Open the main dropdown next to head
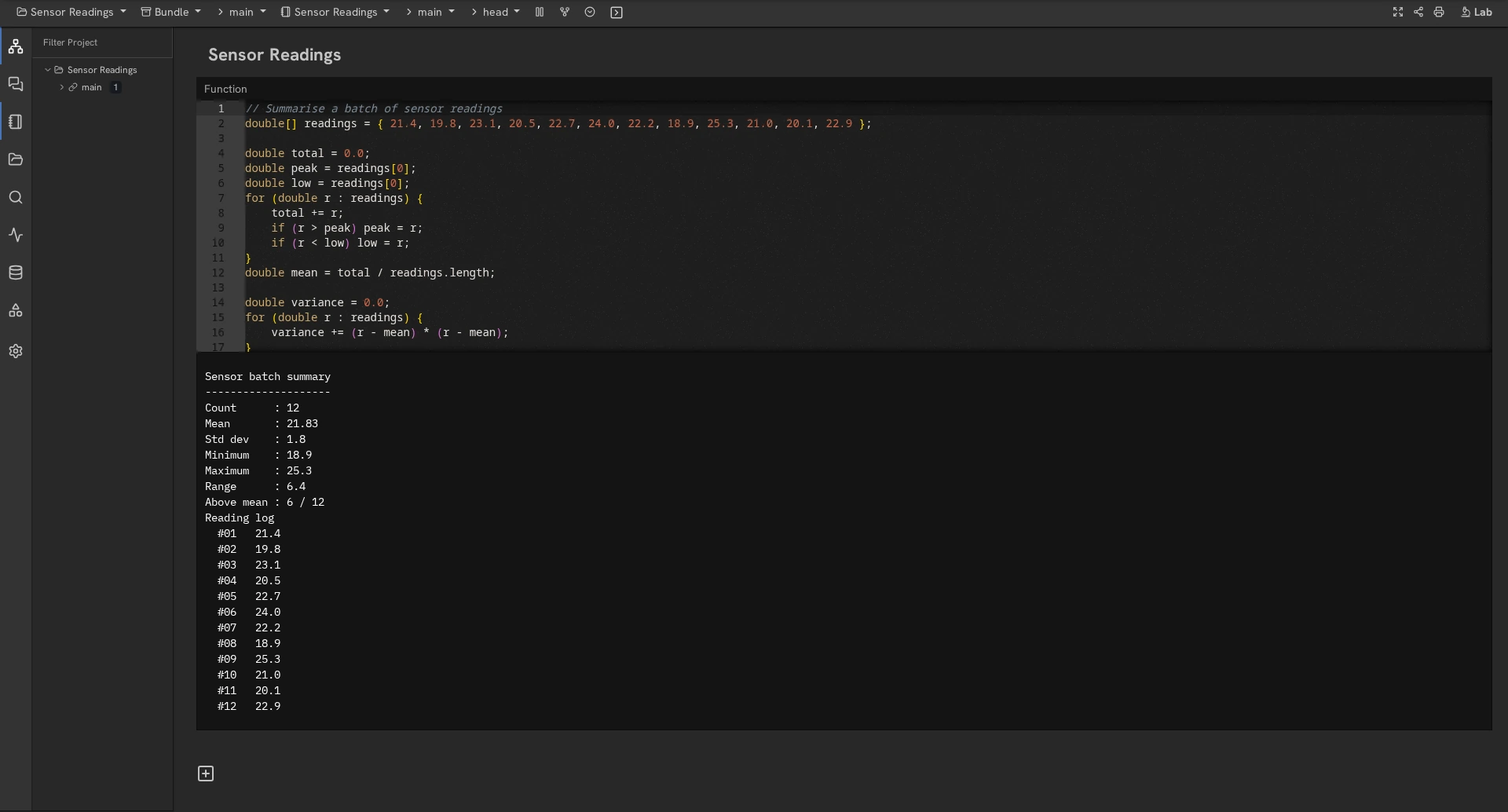This screenshot has height=812, width=1508. tap(430, 12)
